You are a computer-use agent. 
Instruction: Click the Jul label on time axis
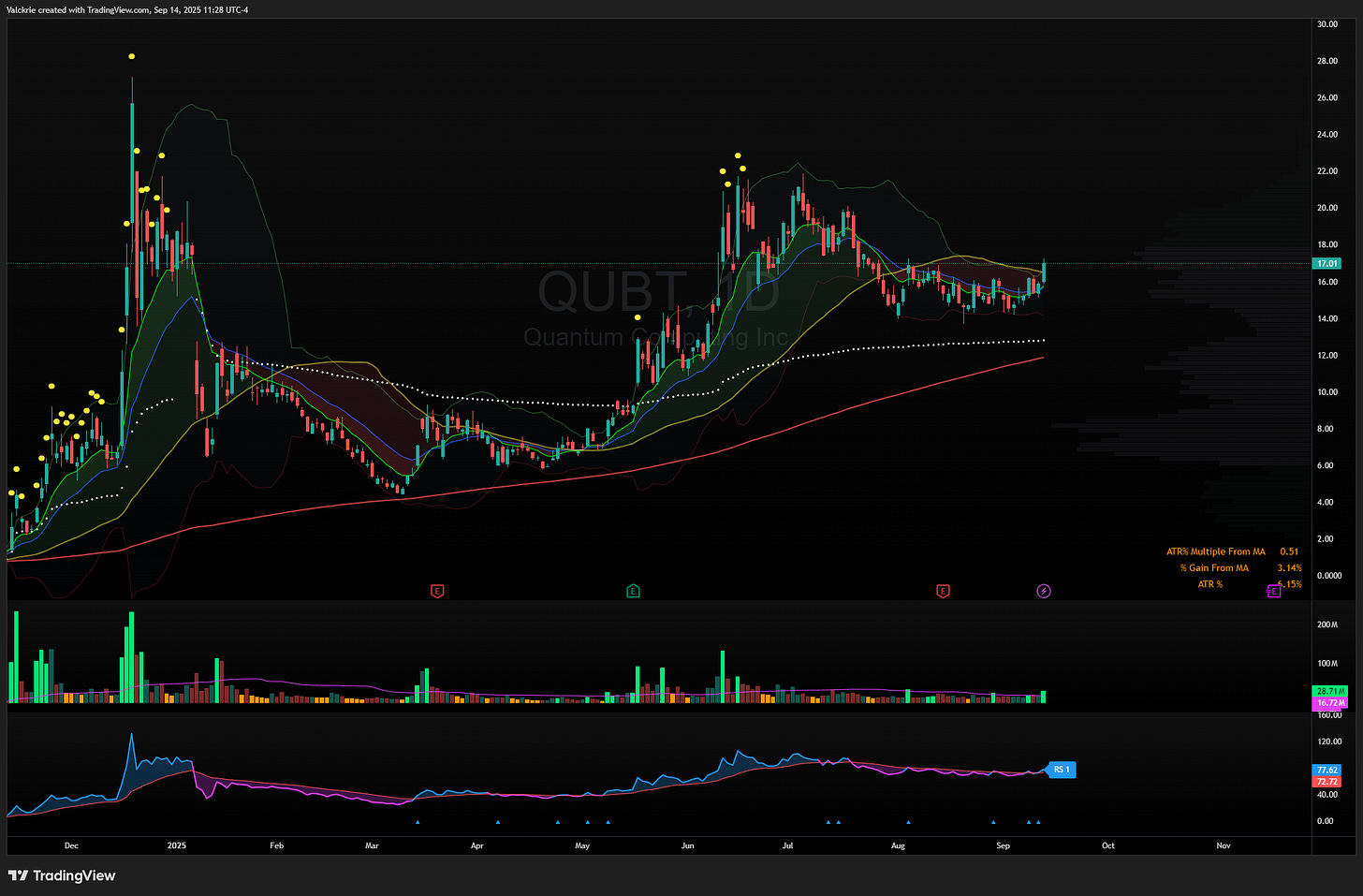coord(787,845)
